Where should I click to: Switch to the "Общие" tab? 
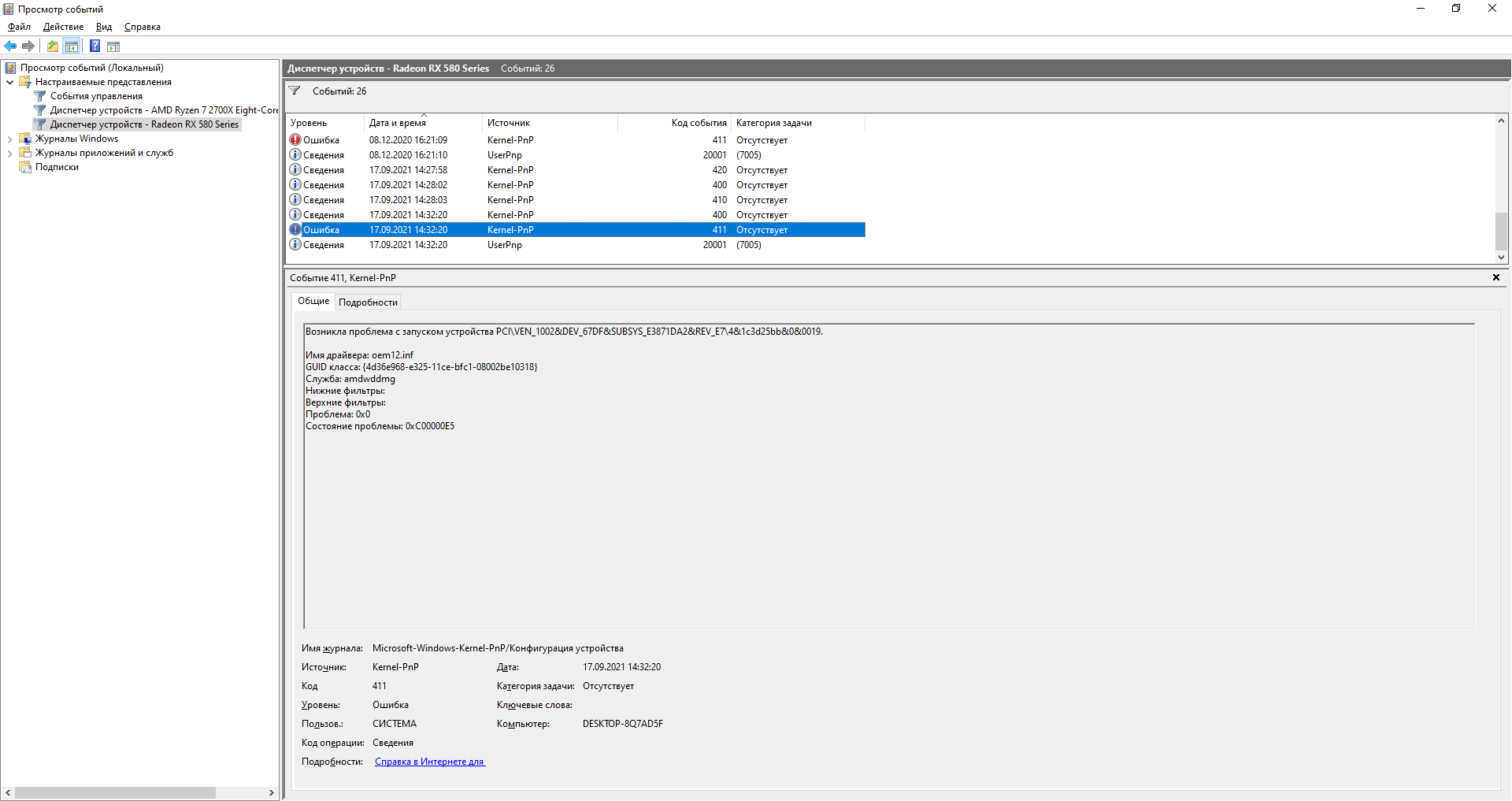point(313,301)
